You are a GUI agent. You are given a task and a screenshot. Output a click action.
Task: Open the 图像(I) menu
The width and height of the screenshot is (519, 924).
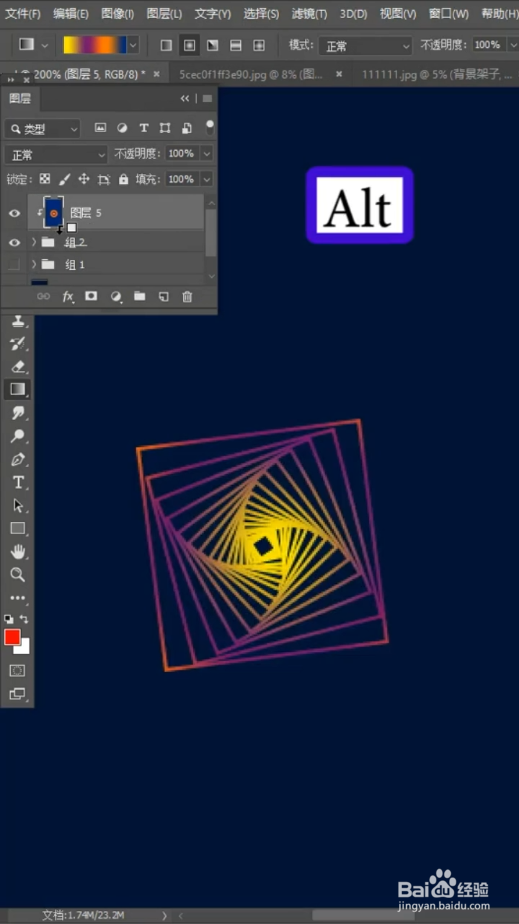[117, 14]
